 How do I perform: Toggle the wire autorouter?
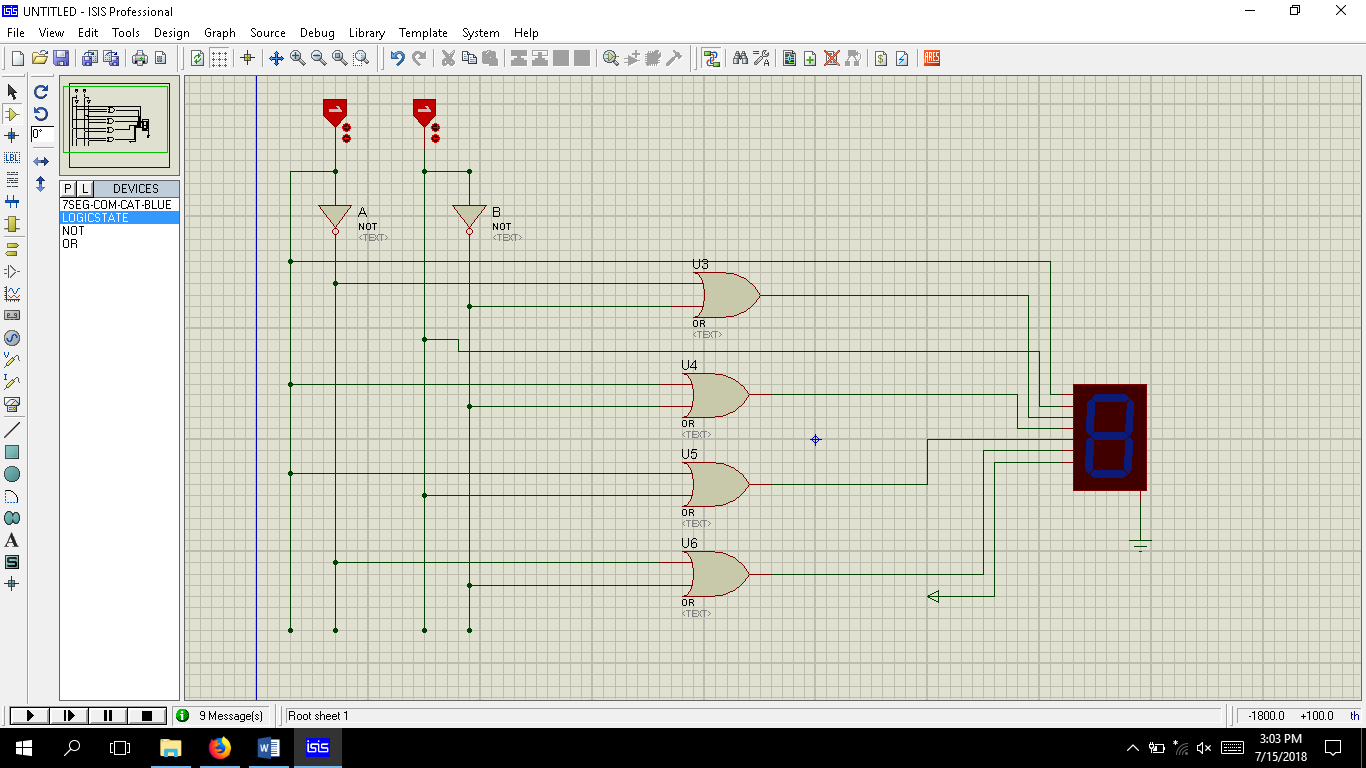pyautogui.click(x=712, y=57)
